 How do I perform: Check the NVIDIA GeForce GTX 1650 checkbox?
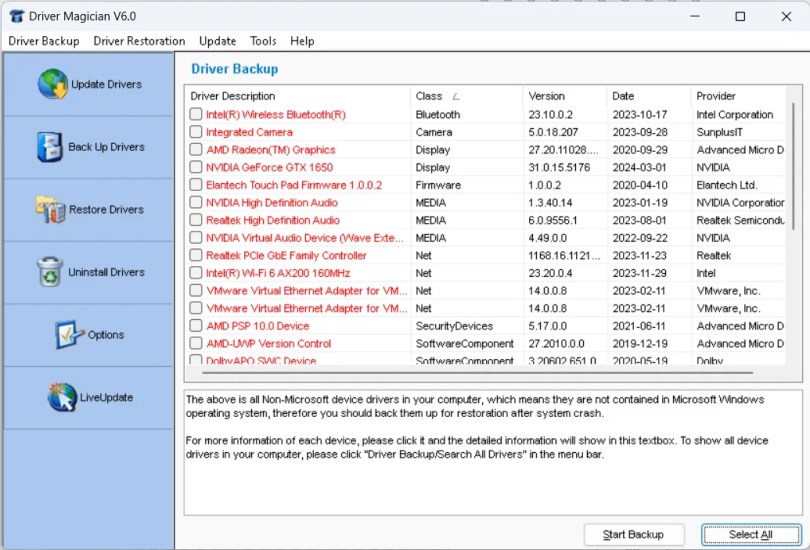[x=196, y=167]
